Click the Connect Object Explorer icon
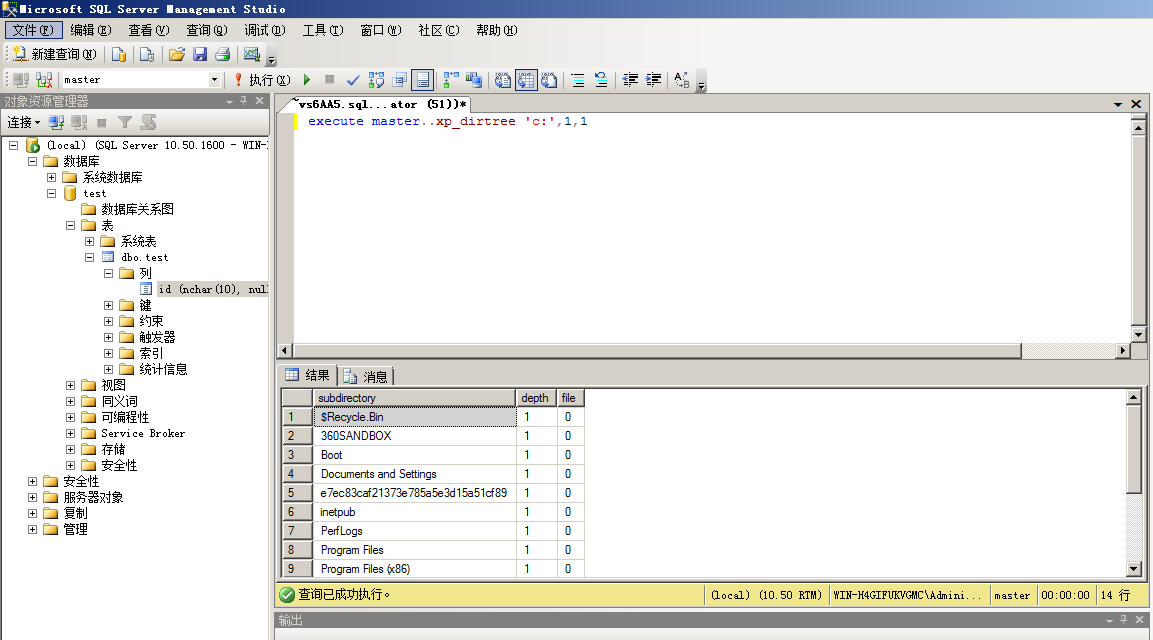 tap(56, 122)
